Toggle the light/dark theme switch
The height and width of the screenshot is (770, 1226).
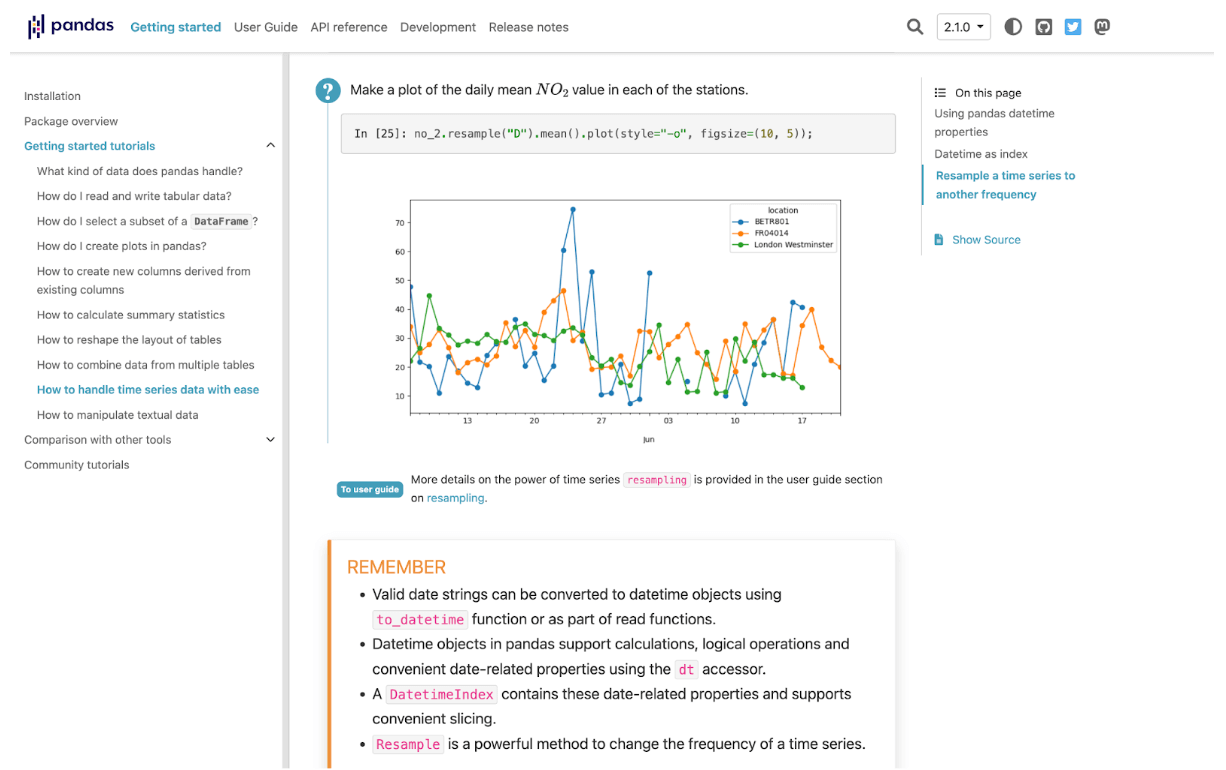pyautogui.click(x=1013, y=27)
